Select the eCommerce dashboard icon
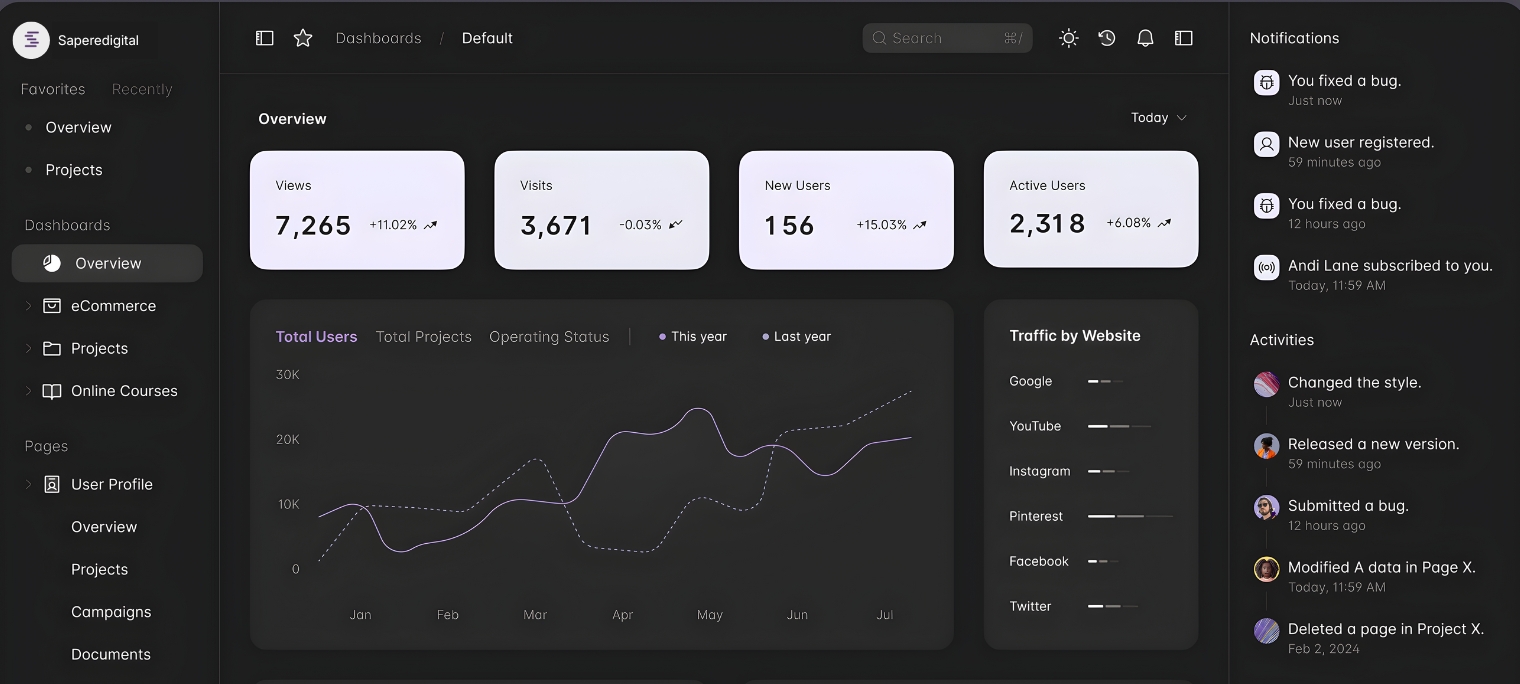The height and width of the screenshot is (684, 1520). click(51, 306)
